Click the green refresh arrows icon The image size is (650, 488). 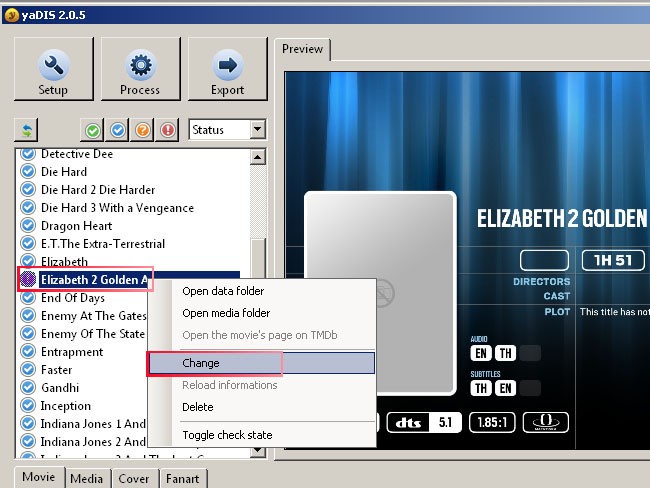pyautogui.click(x=26, y=130)
